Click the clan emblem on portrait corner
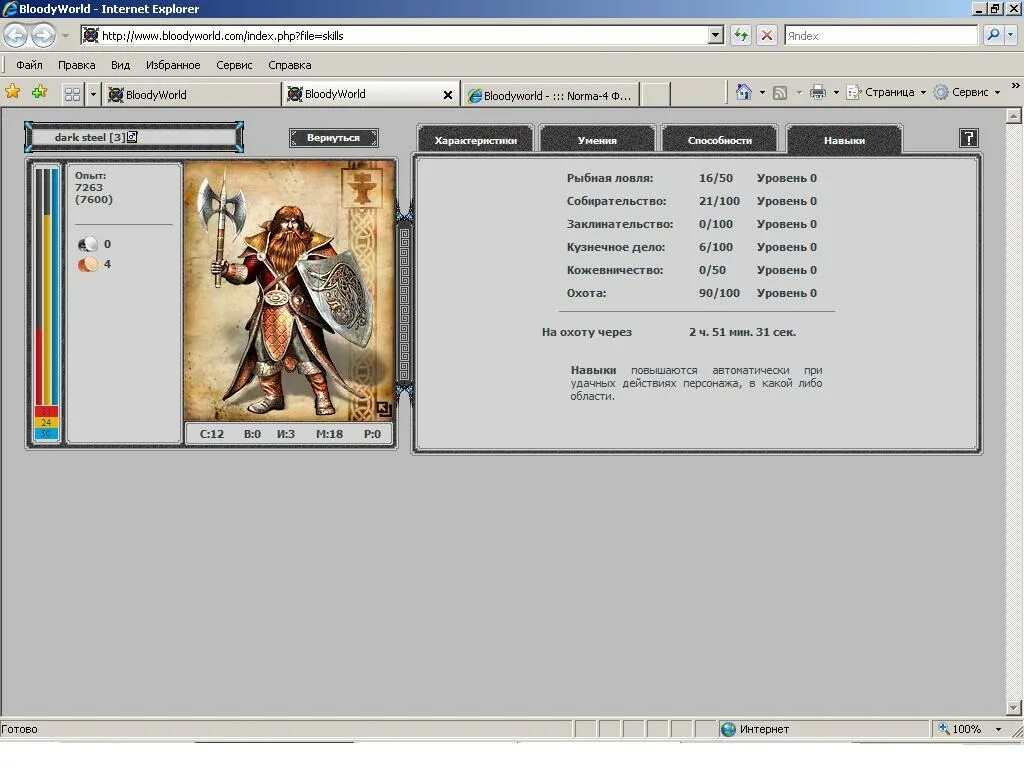 364,187
